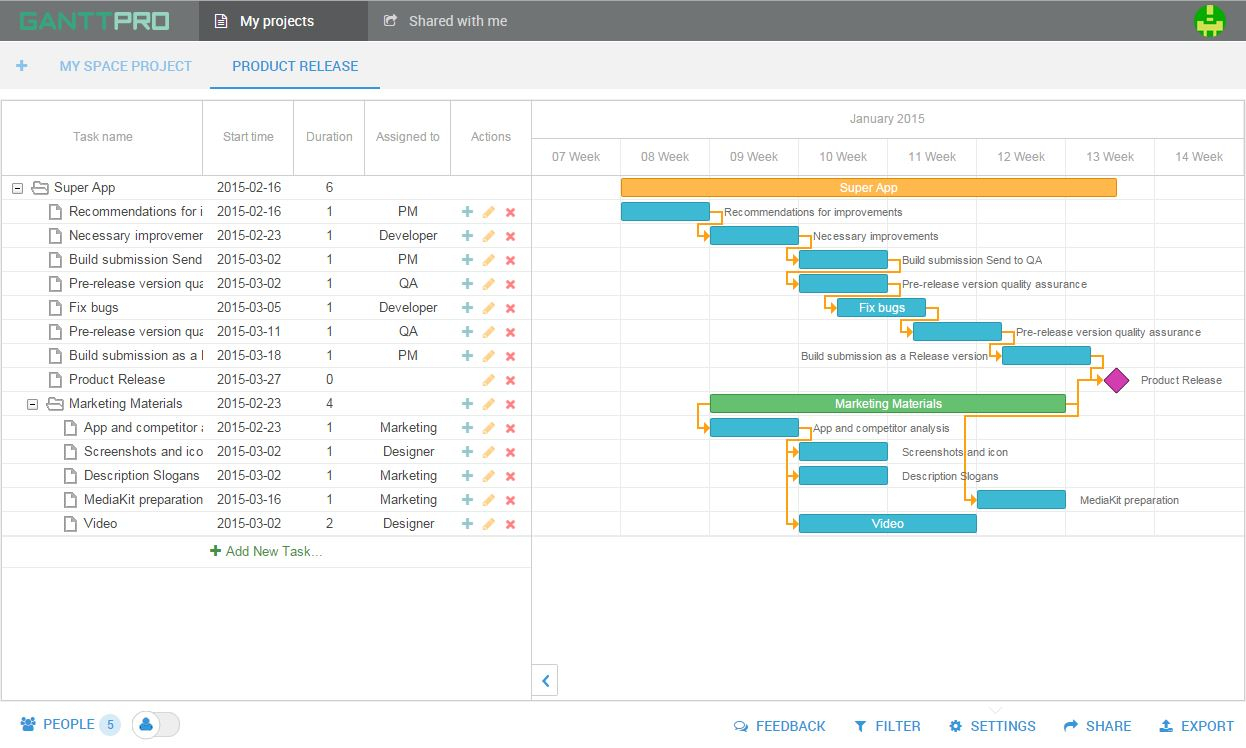
Task: Collapse the Super App task group
Action: pyautogui.click(x=18, y=188)
